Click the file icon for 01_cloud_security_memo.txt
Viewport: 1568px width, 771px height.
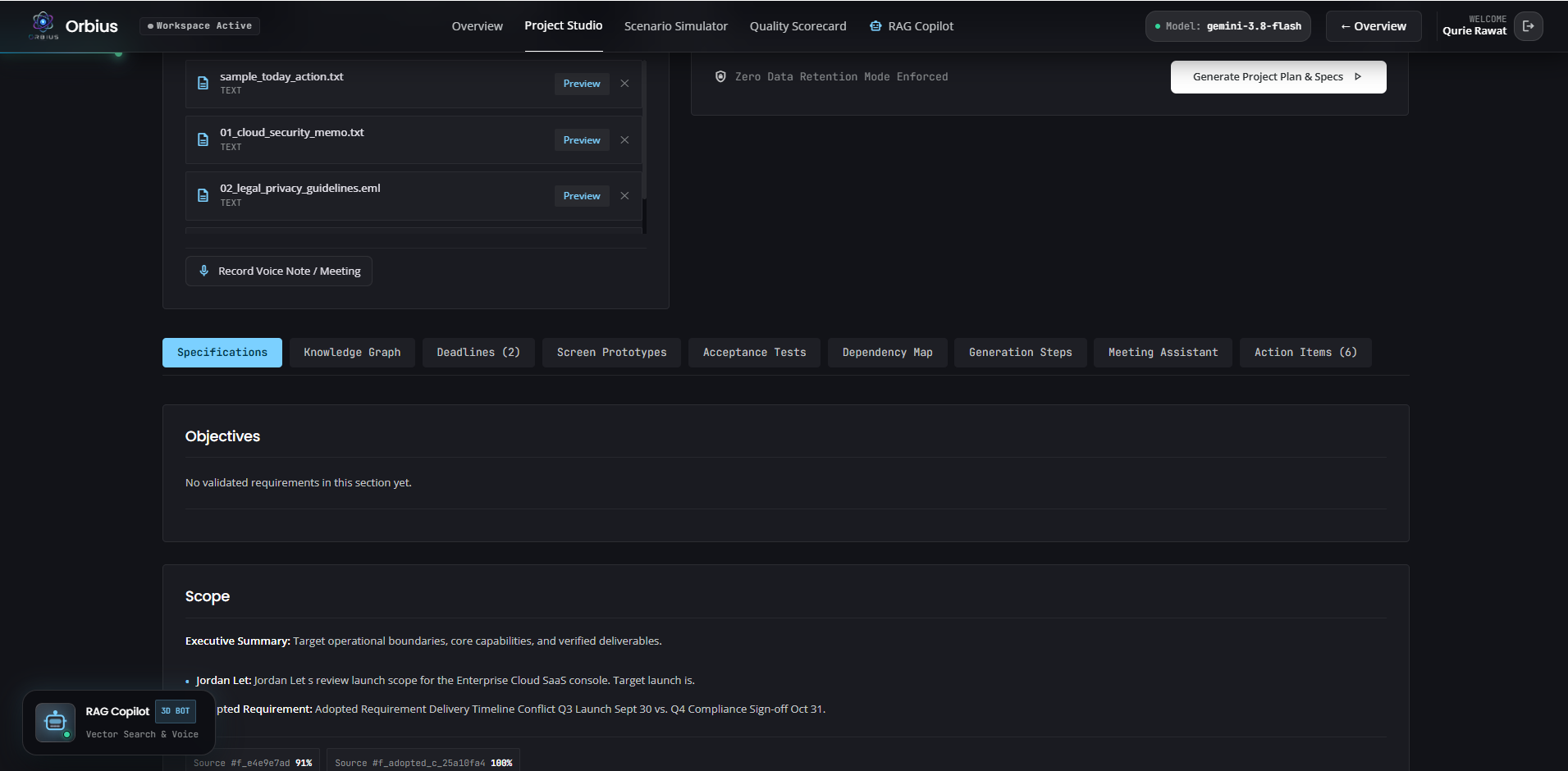(203, 139)
